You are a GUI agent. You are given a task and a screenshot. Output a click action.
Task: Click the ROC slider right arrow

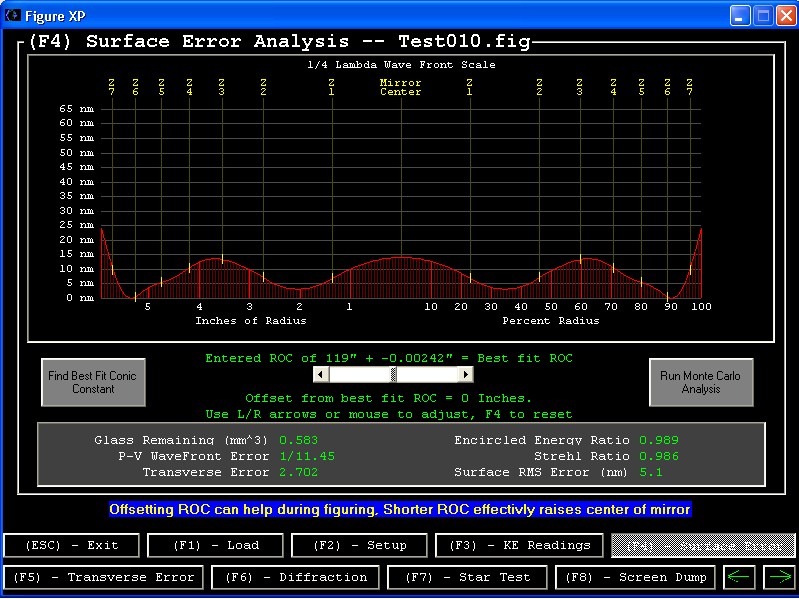(x=466, y=375)
